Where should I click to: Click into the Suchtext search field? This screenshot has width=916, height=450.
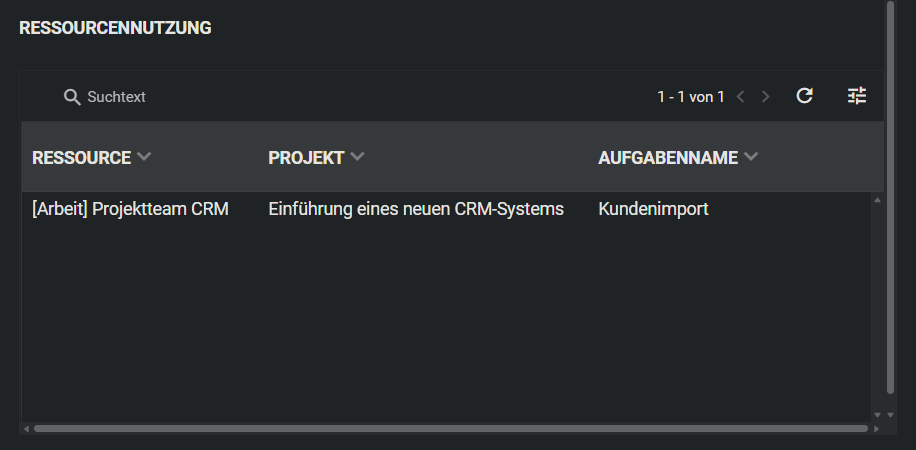pyautogui.click(x=200, y=97)
